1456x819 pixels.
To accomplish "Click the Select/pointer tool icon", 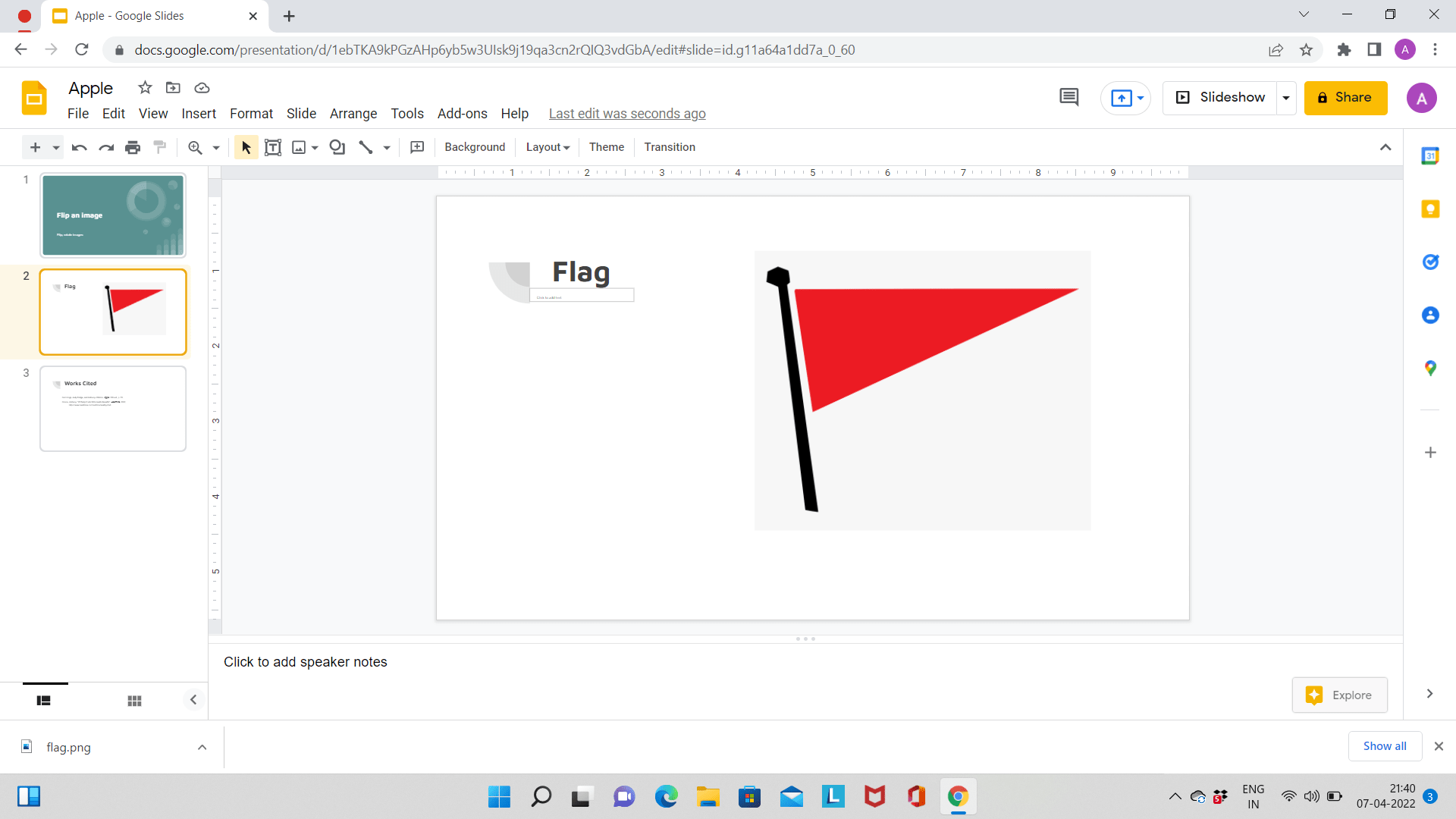I will tap(246, 147).
